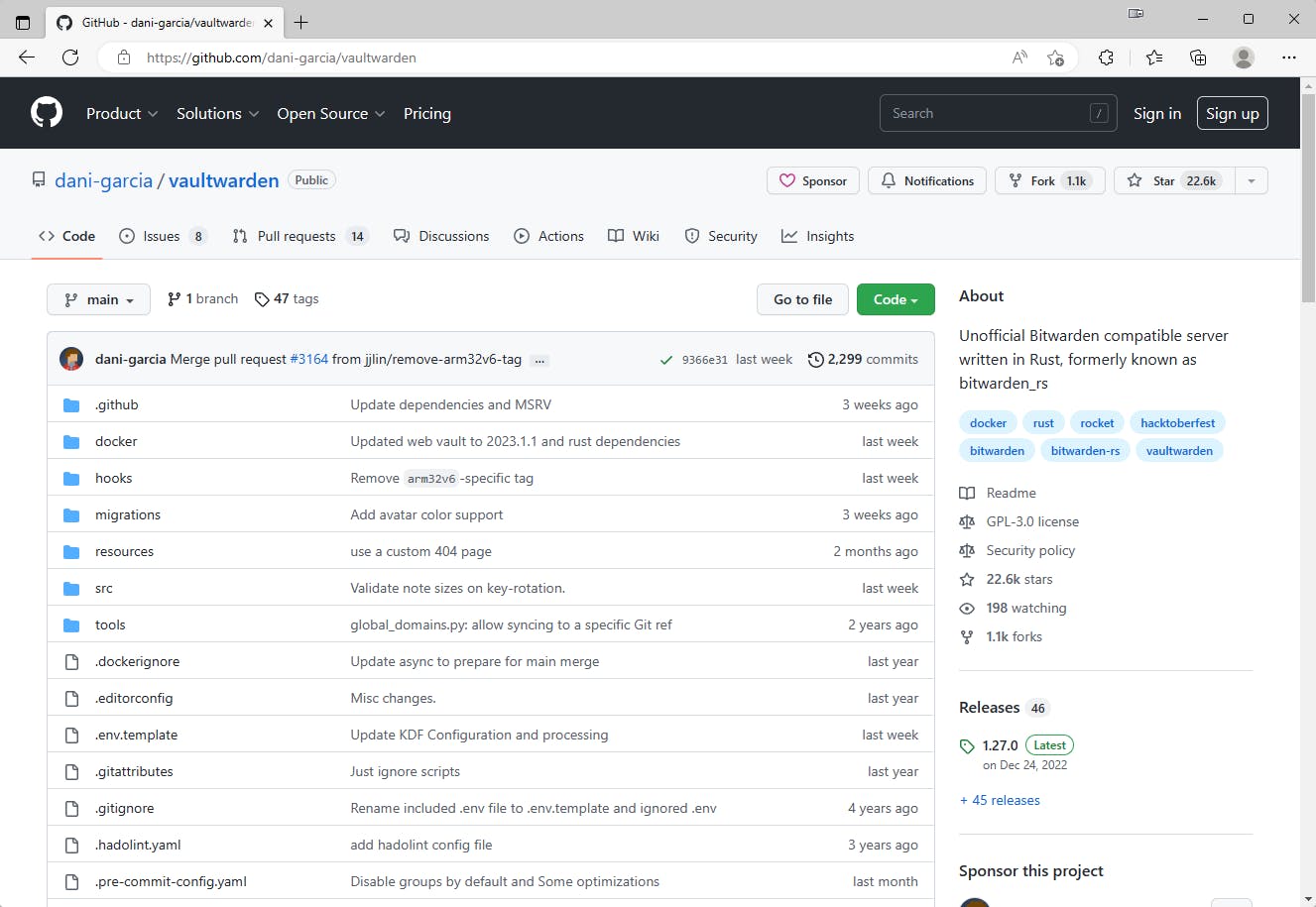Expand the Solutions menu

[x=218, y=113]
